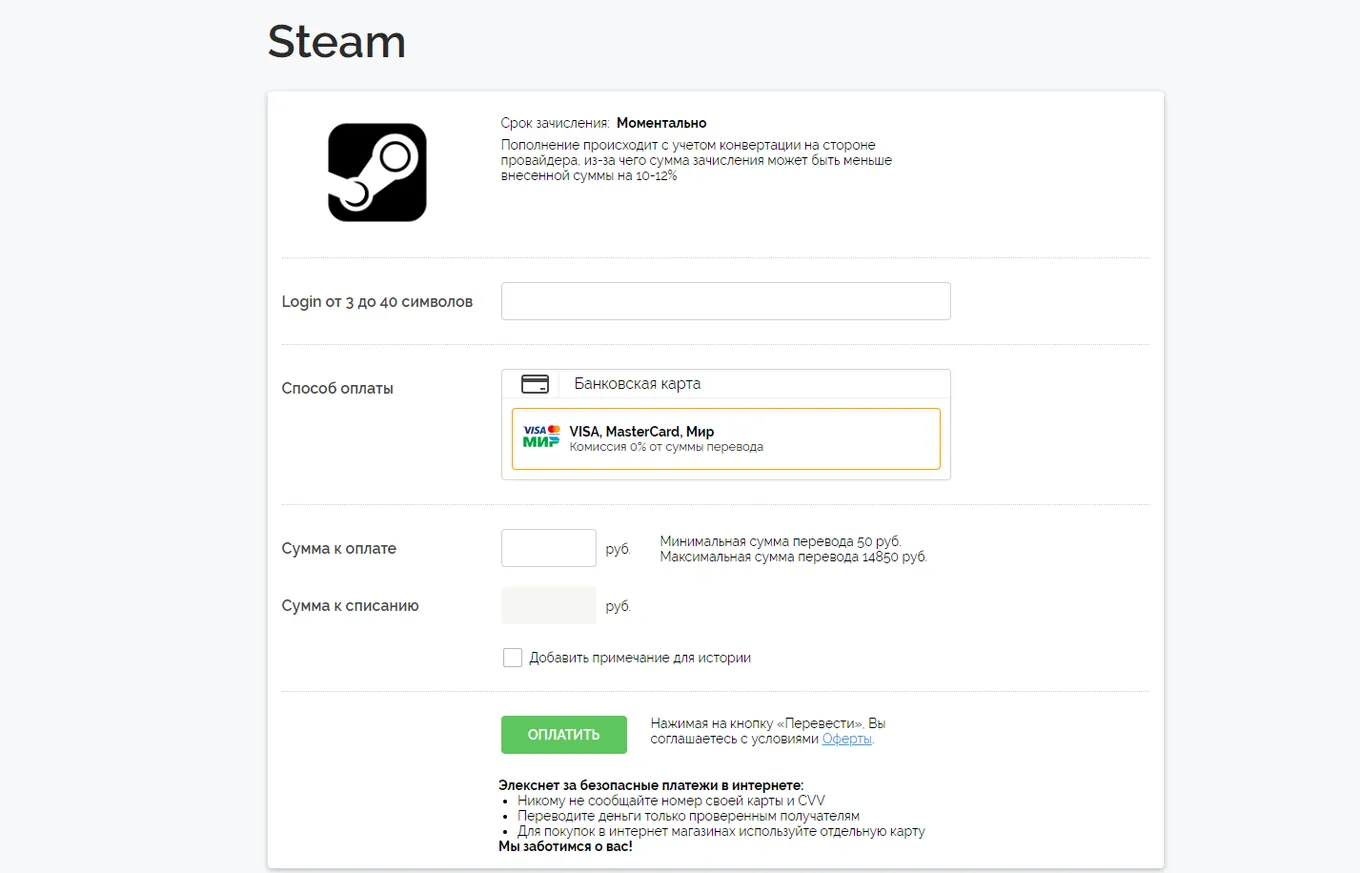1360x873 pixels.
Task: Focus the Login input field
Action: pos(726,301)
